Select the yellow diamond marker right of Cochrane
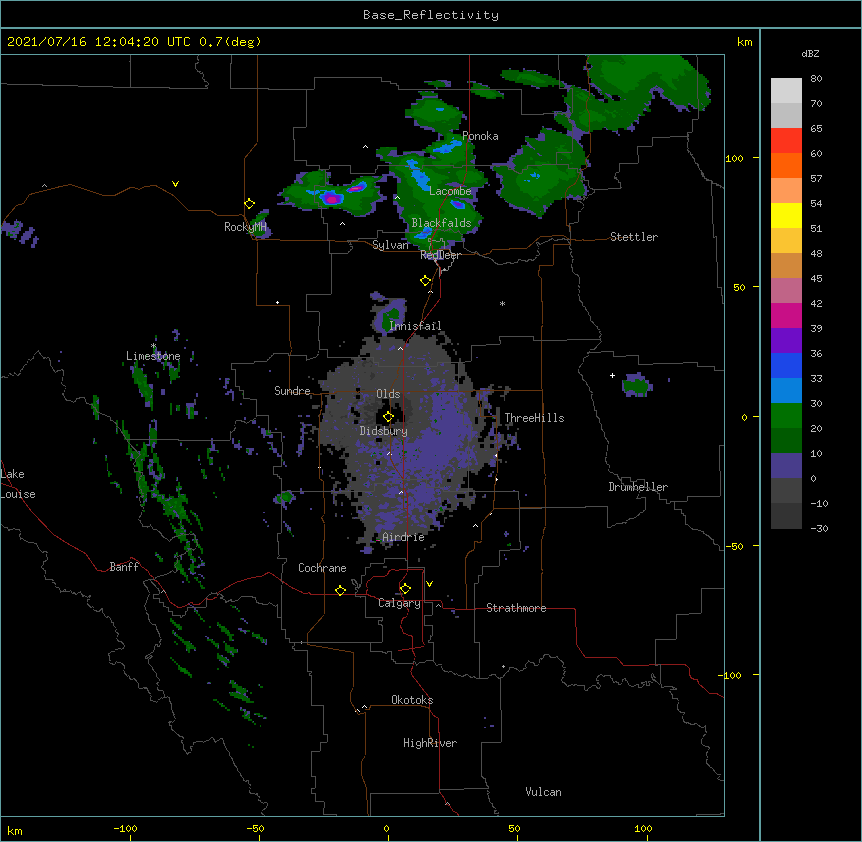This screenshot has height=842, width=862. (340, 590)
